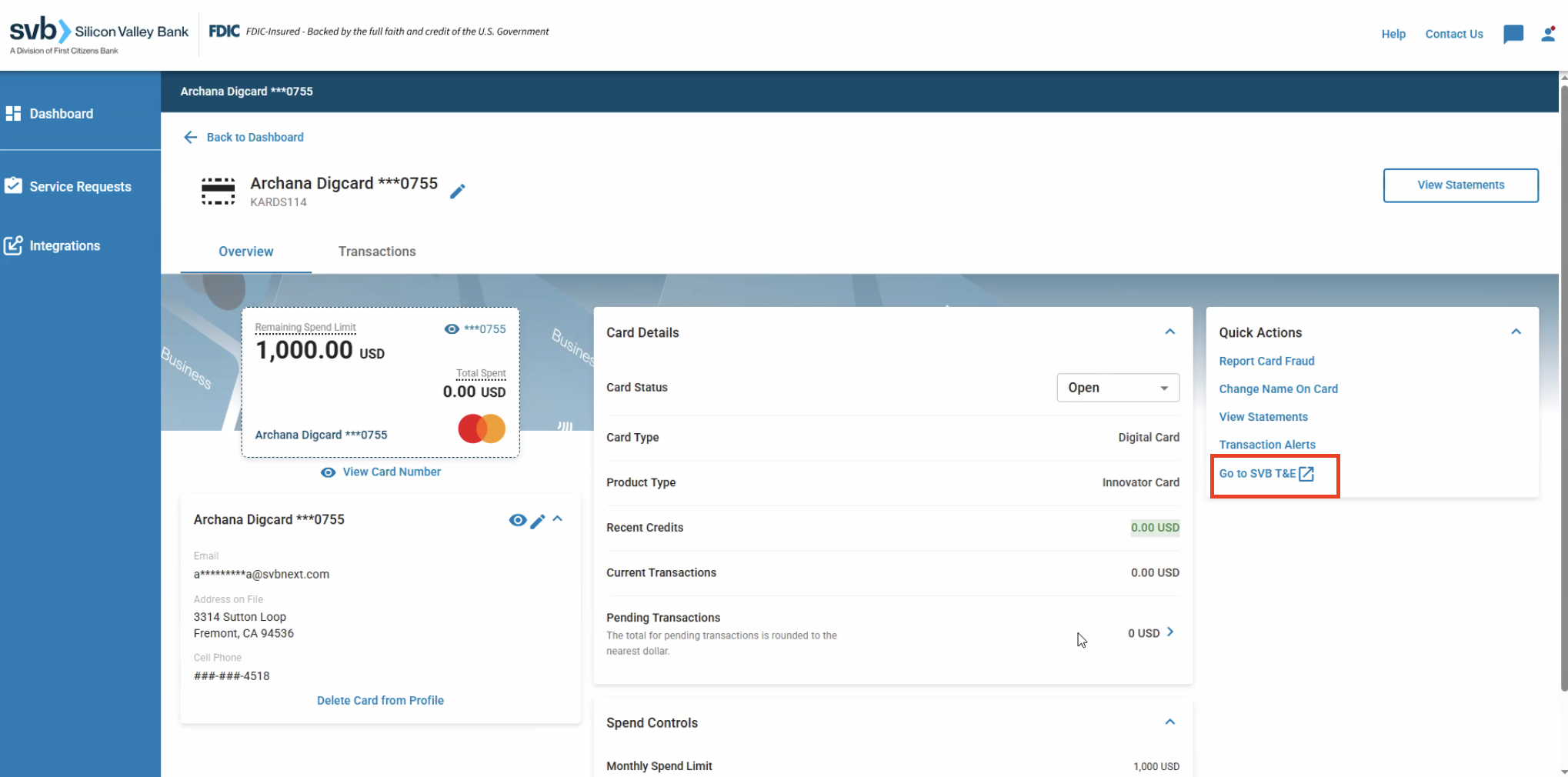Click the eye icon next to View Card Number

click(x=328, y=472)
